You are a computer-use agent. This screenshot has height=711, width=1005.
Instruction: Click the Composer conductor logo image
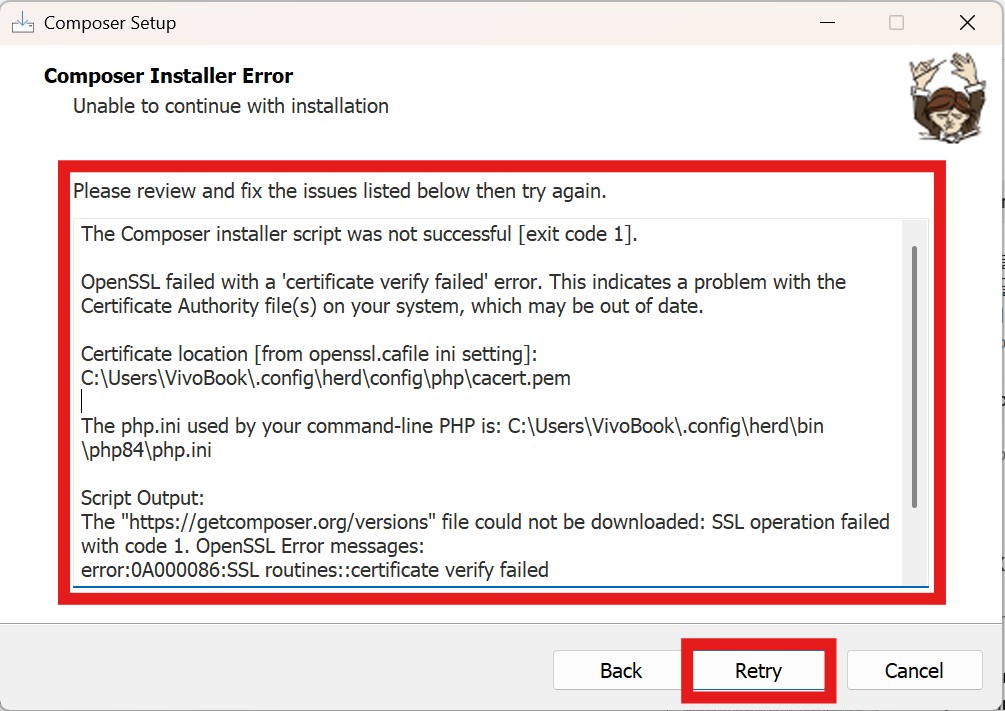939,96
